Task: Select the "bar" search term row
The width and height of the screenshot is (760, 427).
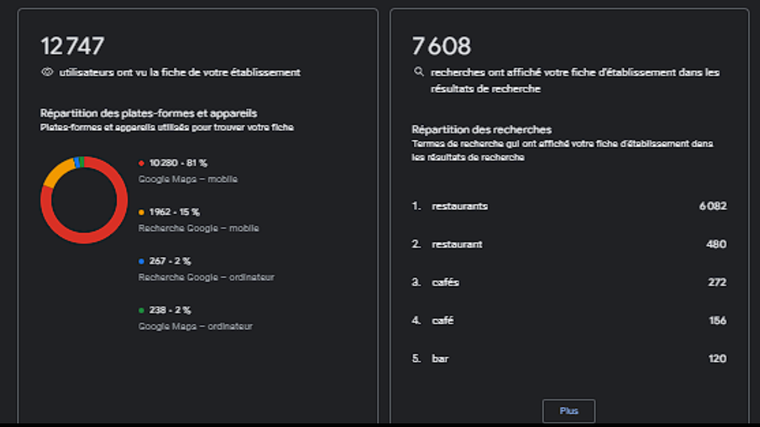Action: tap(440, 358)
